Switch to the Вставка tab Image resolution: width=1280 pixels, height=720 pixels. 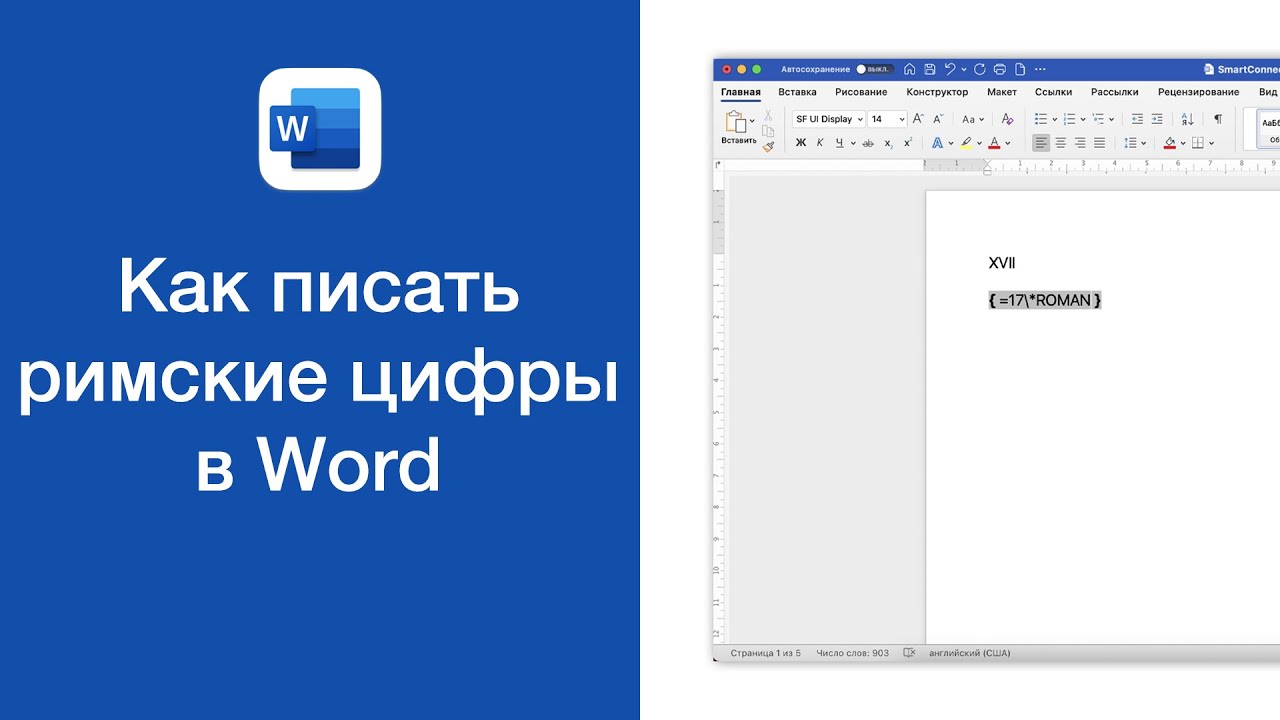coord(797,92)
